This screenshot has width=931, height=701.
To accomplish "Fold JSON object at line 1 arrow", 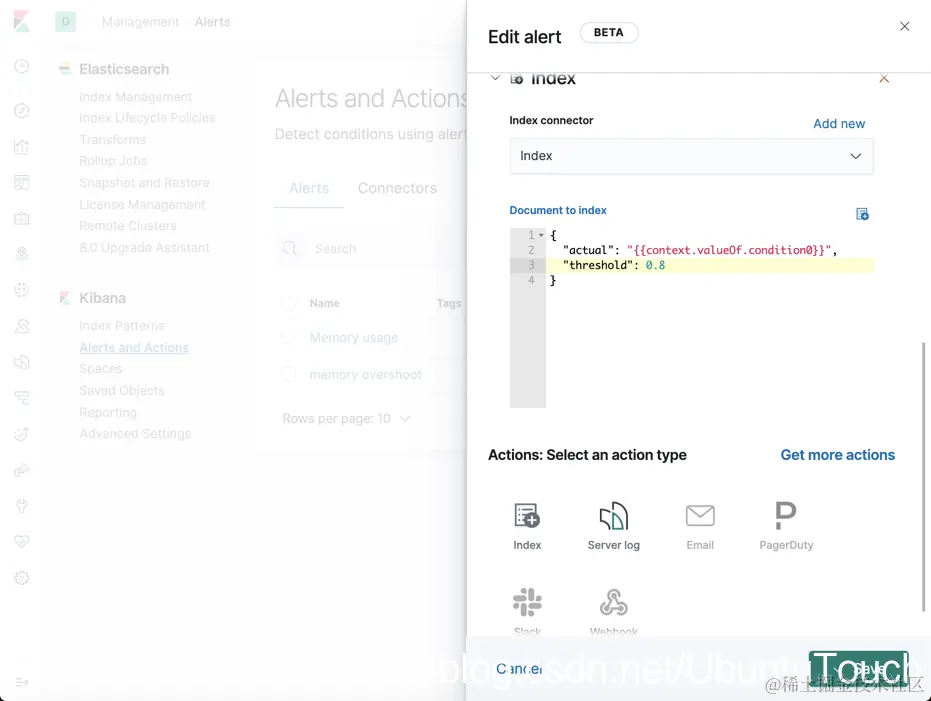I will [x=541, y=235].
